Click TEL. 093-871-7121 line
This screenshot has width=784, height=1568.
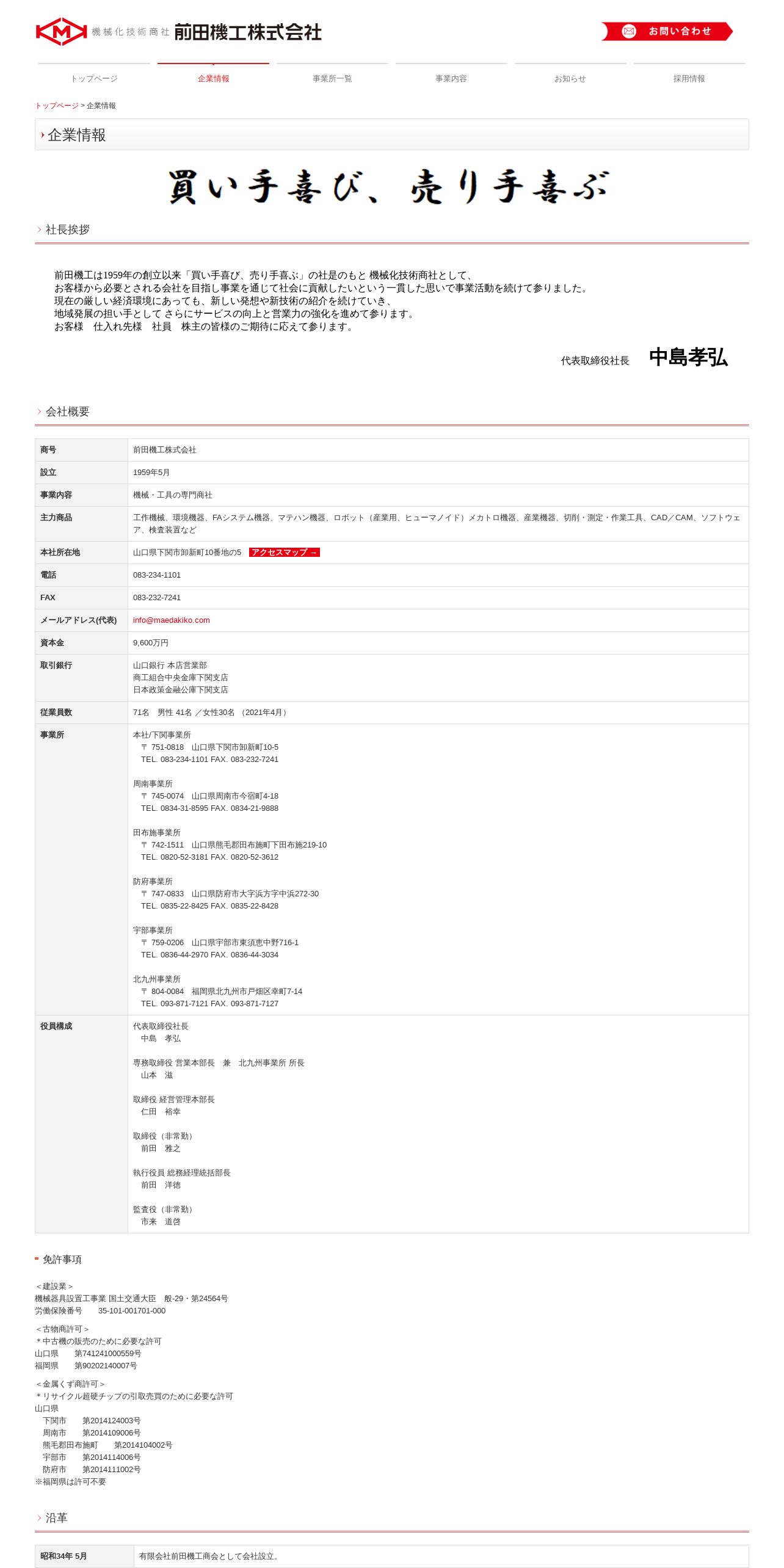pyautogui.click(x=209, y=1003)
